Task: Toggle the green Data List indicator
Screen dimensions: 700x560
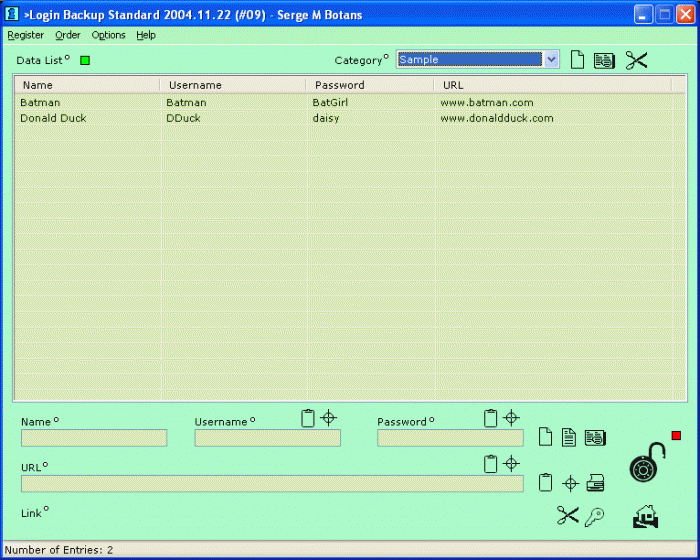Action: (85, 61)
